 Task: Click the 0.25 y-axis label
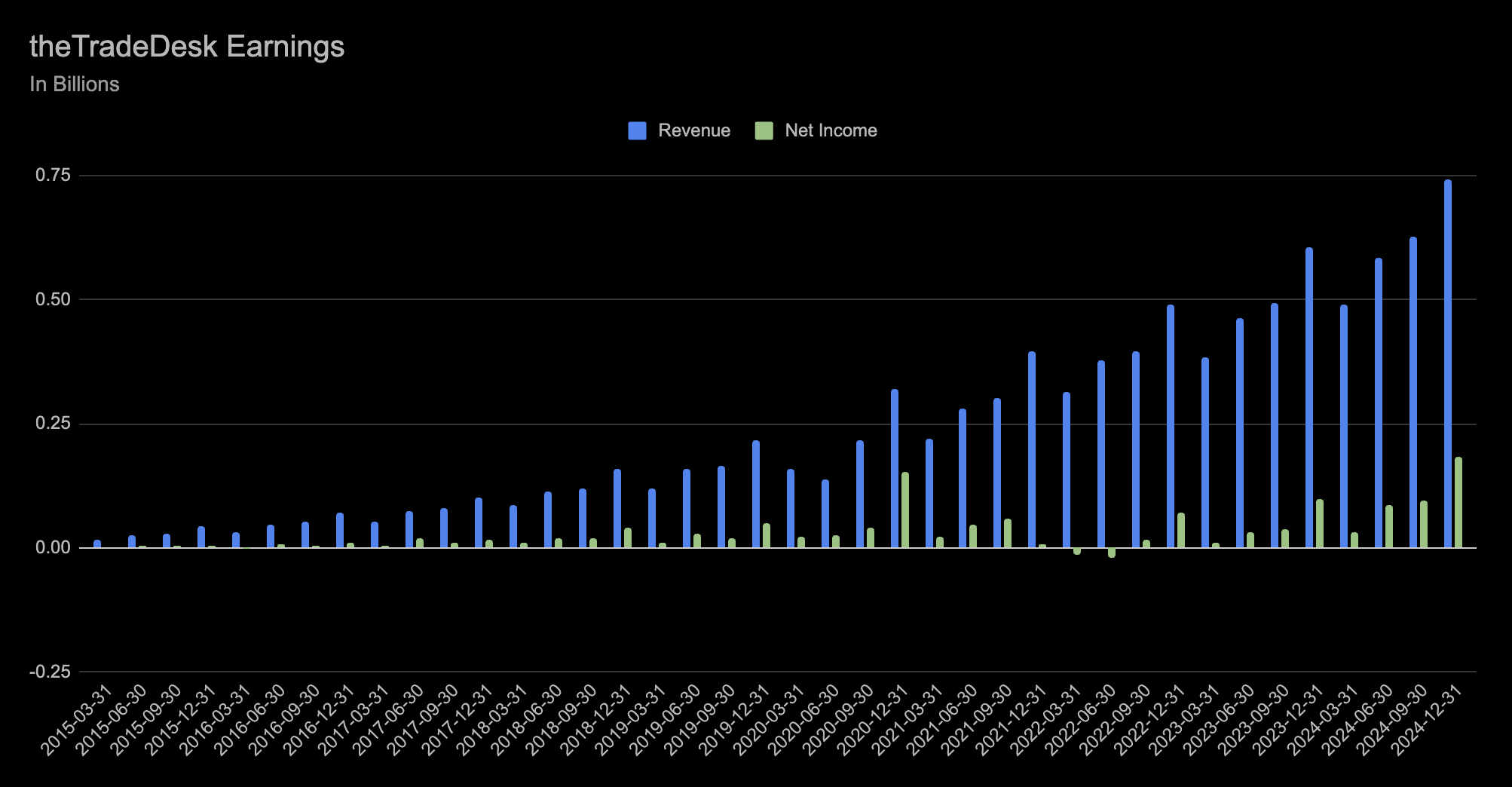click(x=53, y=424)
